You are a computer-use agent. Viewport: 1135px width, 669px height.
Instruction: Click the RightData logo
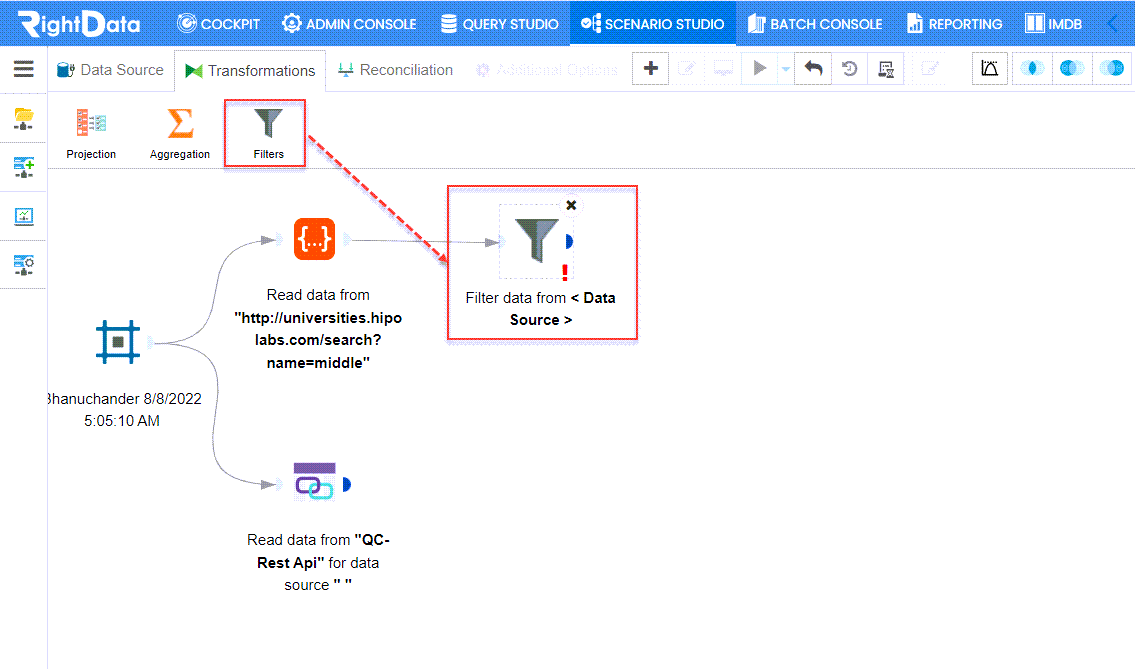pos(79,24)
